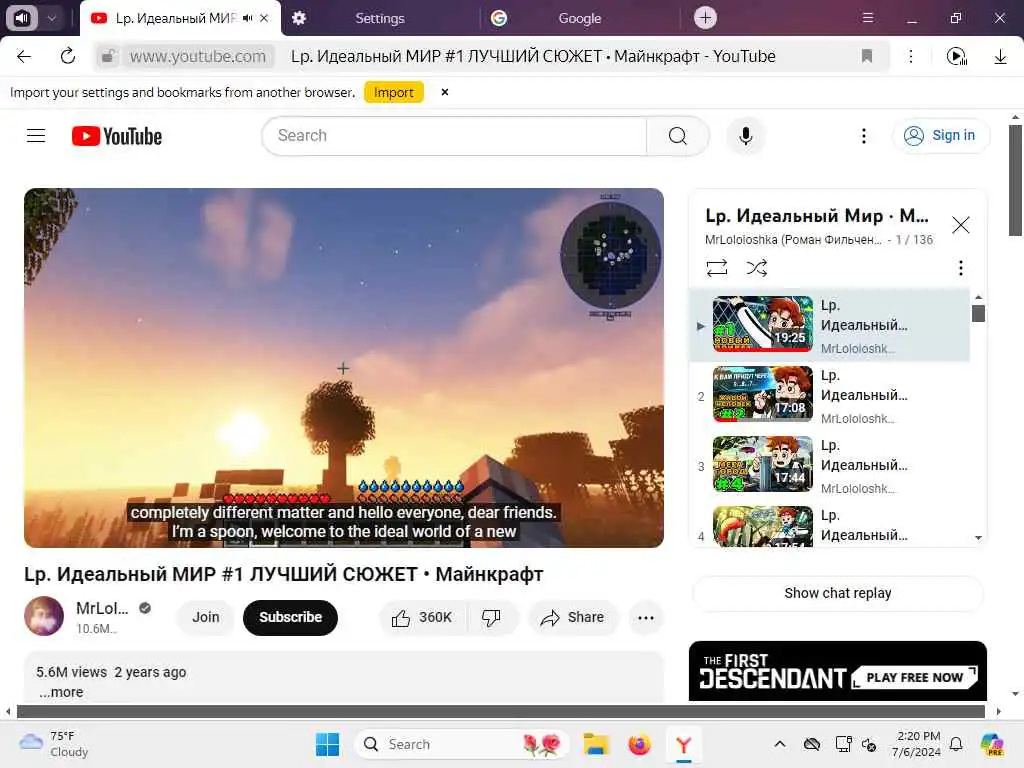Open a new tab
Screen dimensions: 1024x768
point(705,18)
